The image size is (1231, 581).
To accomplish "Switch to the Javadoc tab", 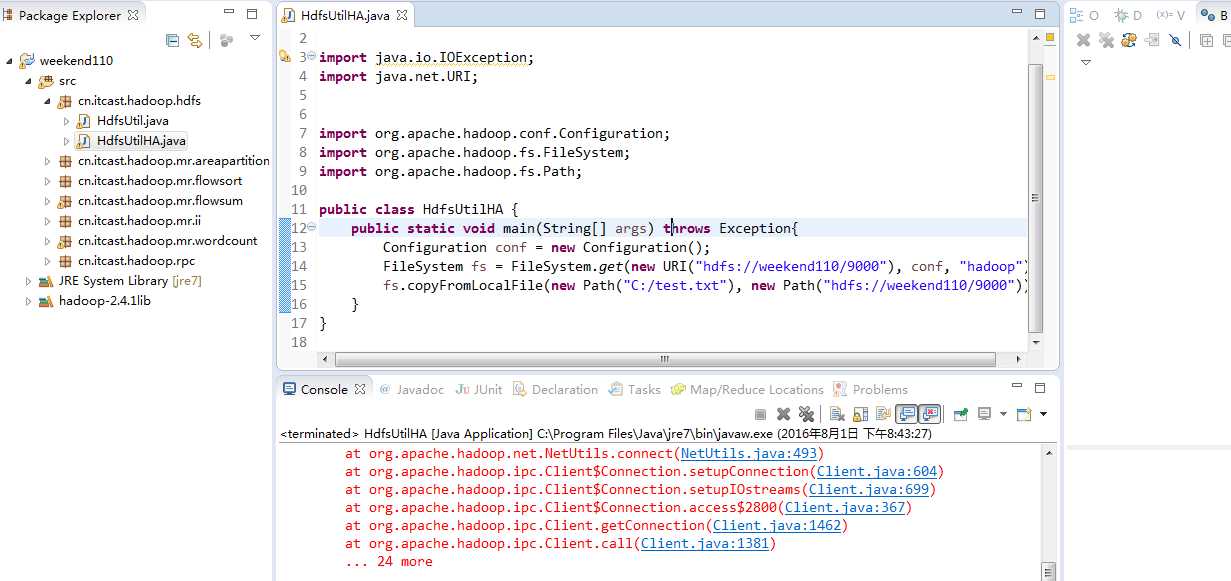I will click(x=412, y=390).
